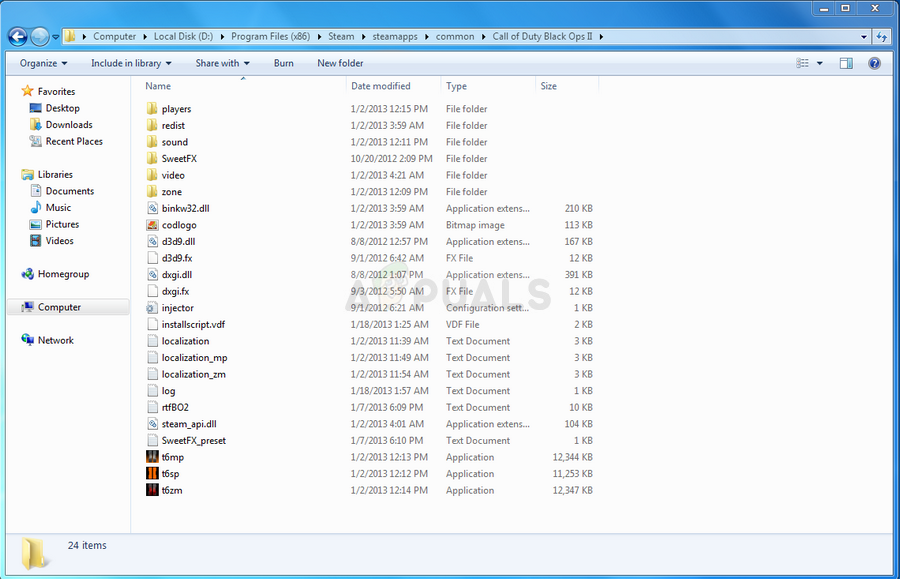The width and height of the screenshot is (900, 579).
Task: Select the t6sp application icon
Action: click(152, 473)
